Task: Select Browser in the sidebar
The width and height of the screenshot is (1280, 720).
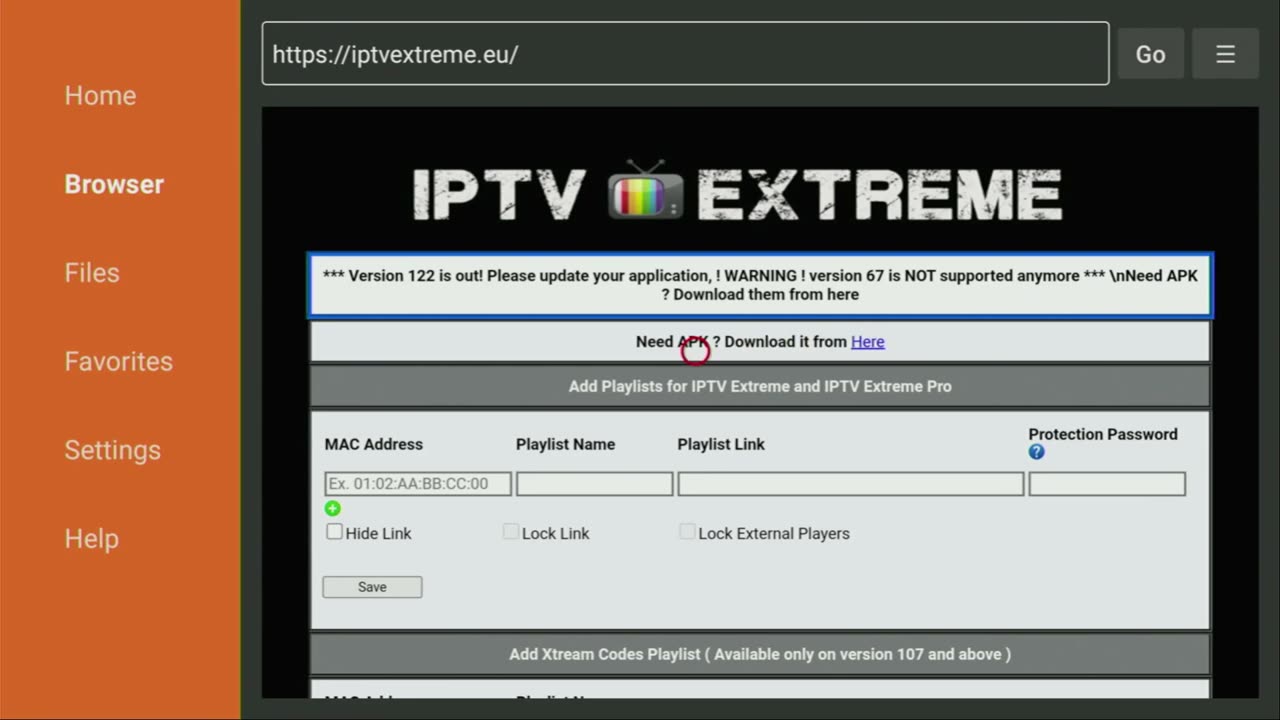Action: [x=114, y=184]
